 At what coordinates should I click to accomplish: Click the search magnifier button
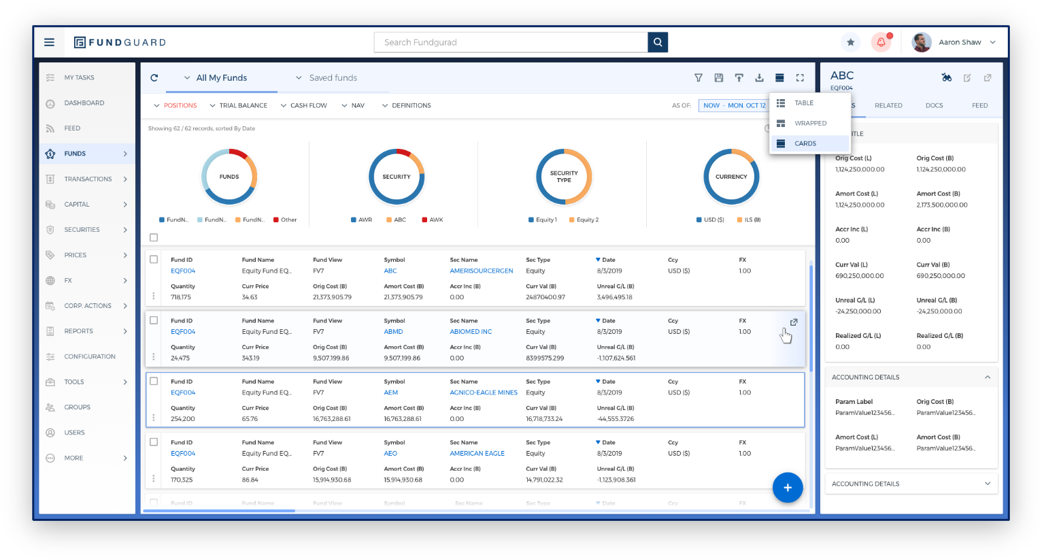657,42
